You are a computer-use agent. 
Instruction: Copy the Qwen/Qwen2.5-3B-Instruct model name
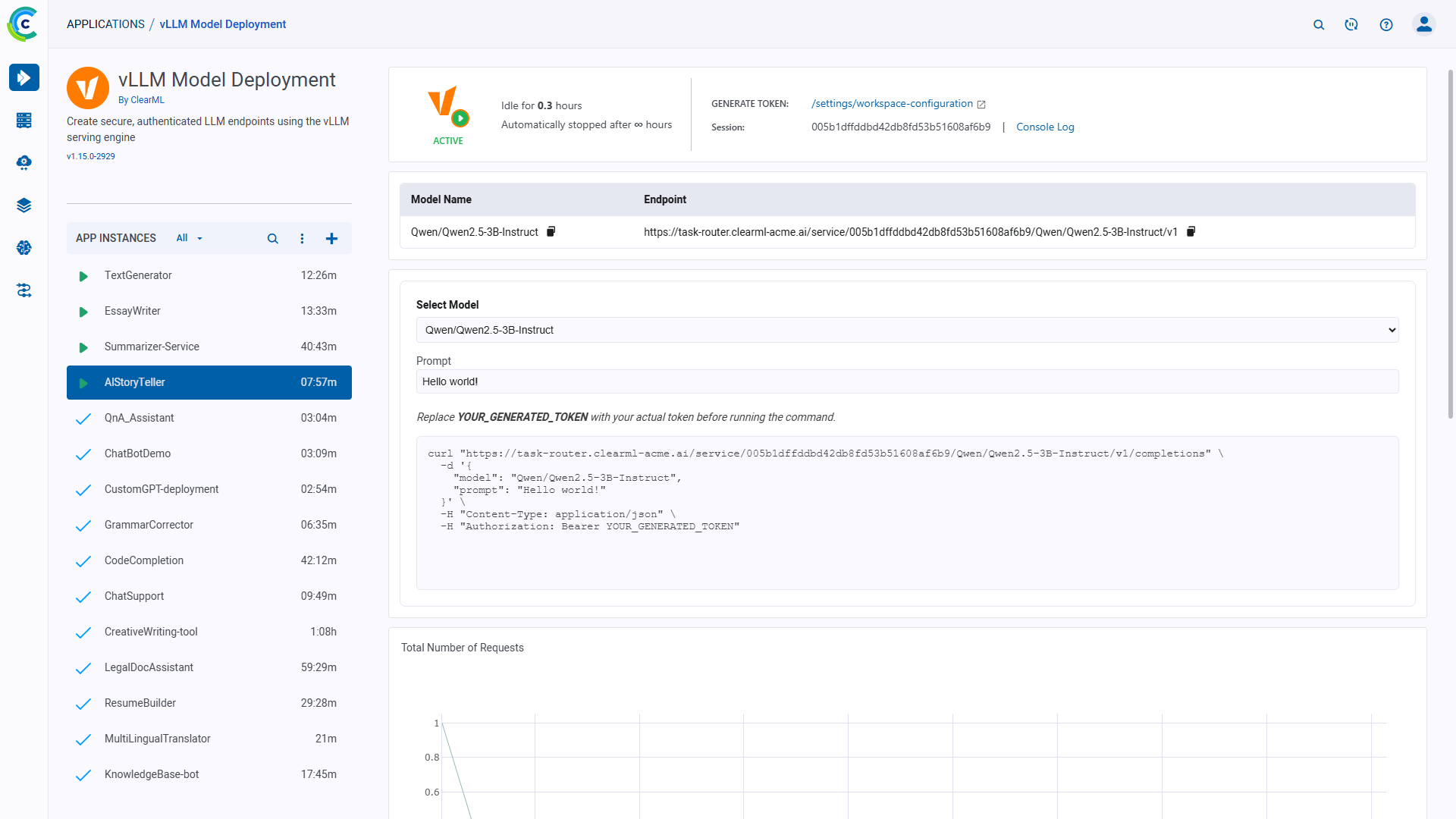click(550, 231)
